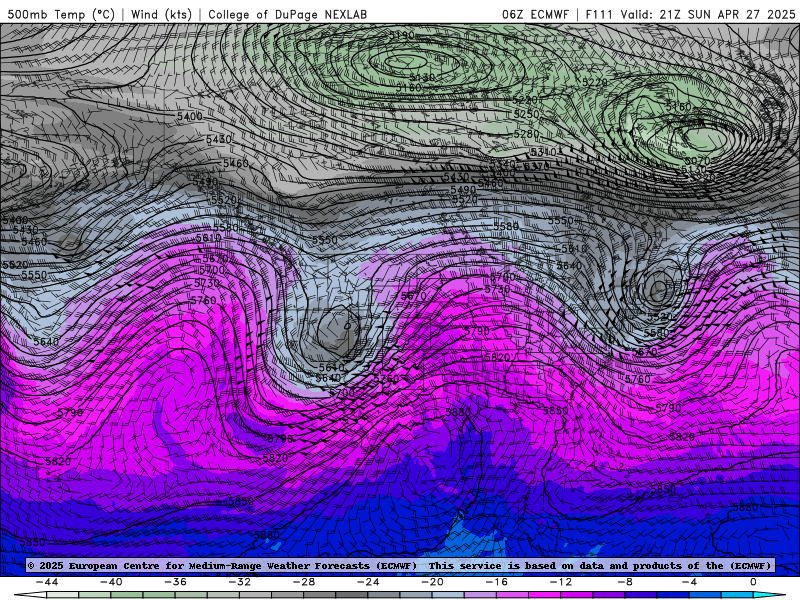
Task: Select the 'Wind (kts)' header label
Action: coord(161,14)
